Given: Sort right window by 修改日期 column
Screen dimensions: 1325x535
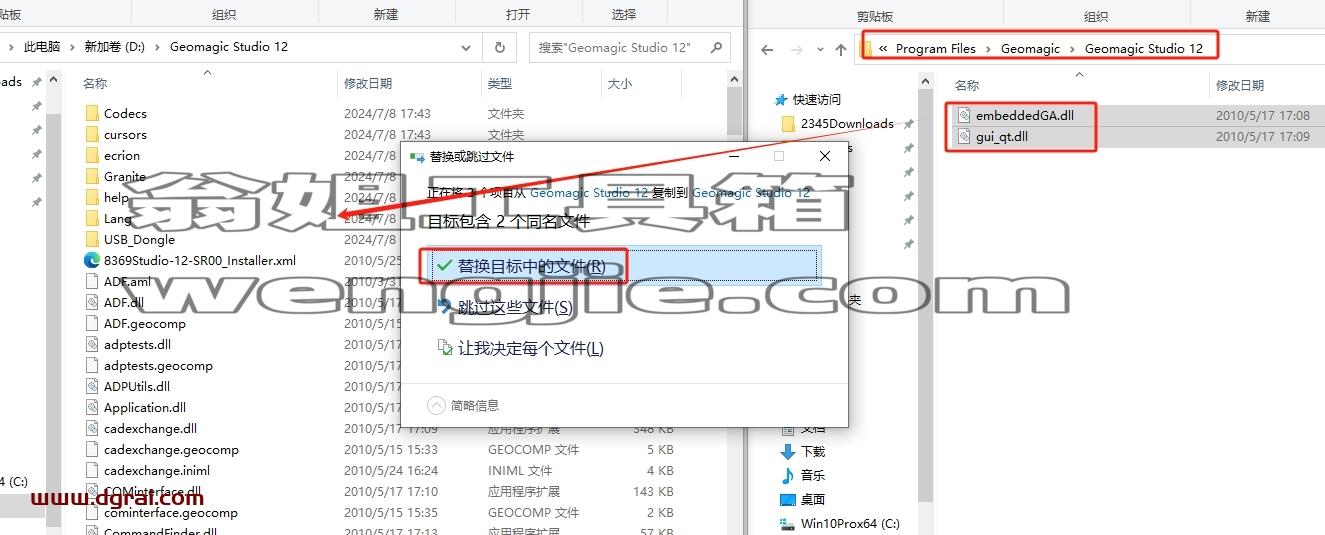Looking at the screenshot, I should point(1240,85).
